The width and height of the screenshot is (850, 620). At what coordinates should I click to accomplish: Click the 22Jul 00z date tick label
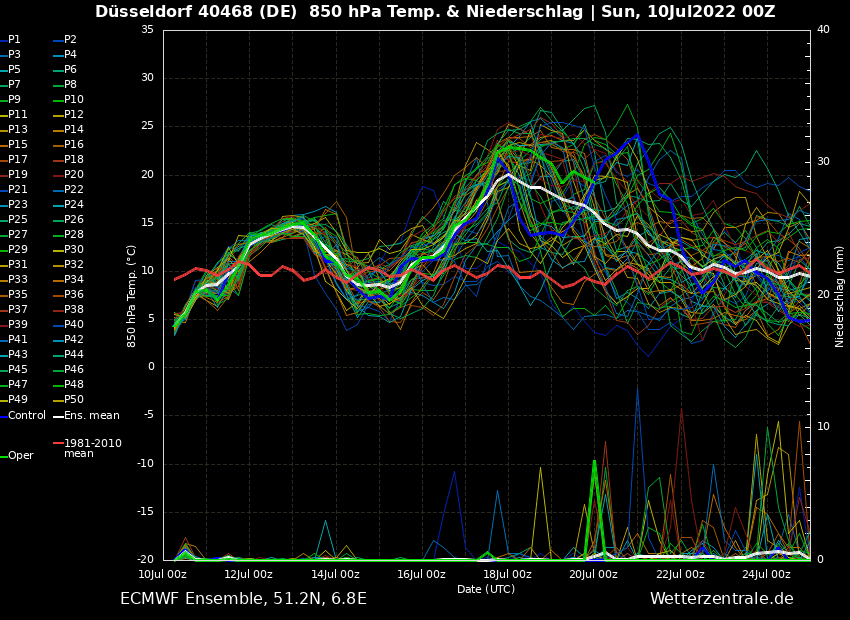point(680,575)
